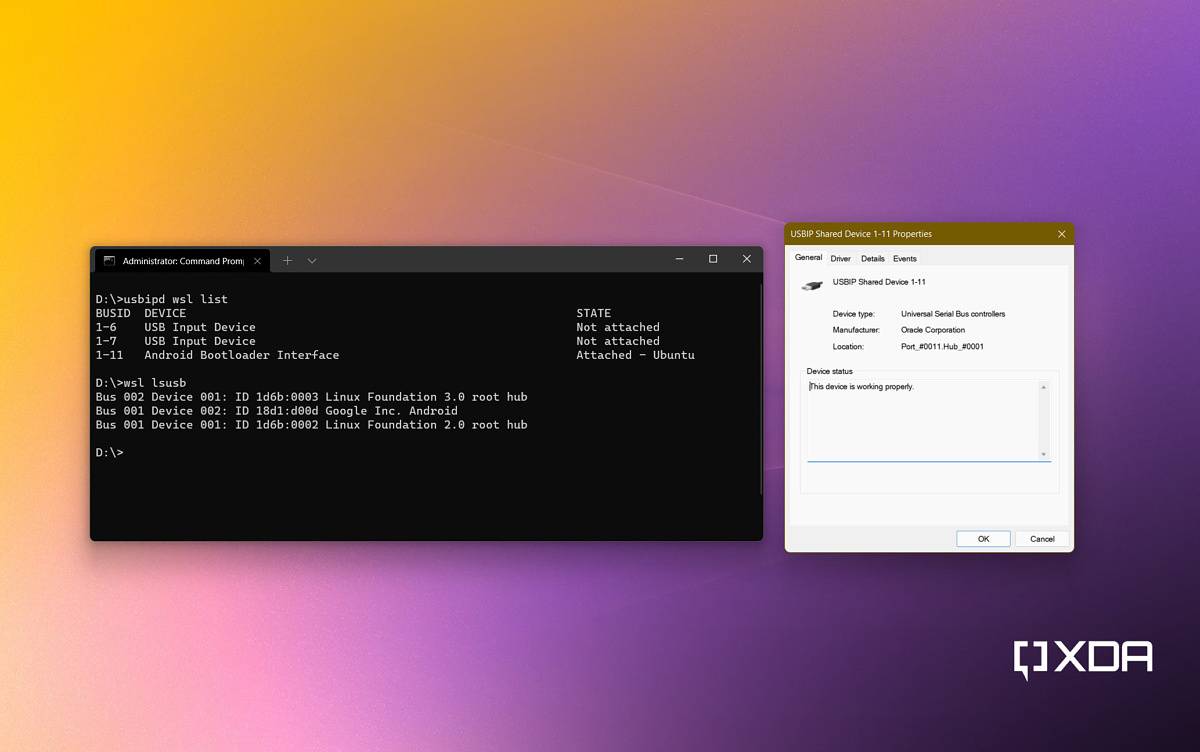Click the USB device icon in Properties
Image resolution: width=1200 pixels, height=752 pixels.
[812, 285]
